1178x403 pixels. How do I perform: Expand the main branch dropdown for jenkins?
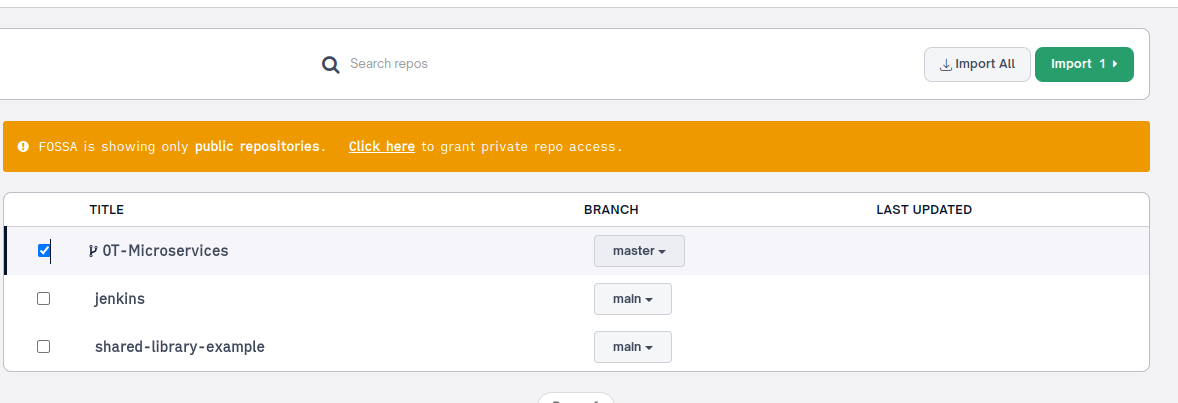coord(632,299)
